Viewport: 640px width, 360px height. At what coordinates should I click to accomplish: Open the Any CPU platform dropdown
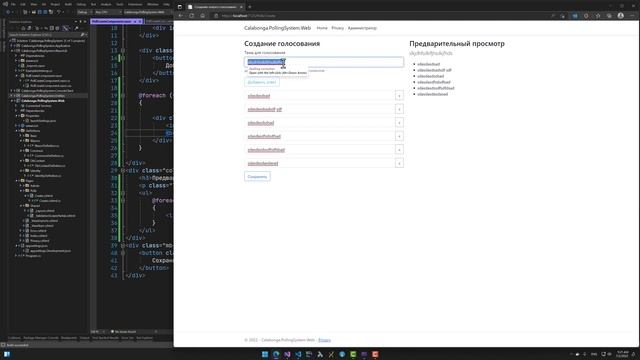coord(108,12)
